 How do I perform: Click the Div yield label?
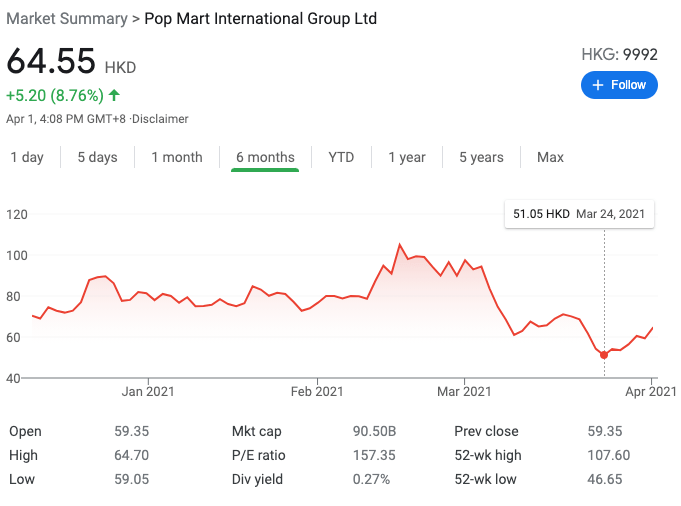[x=257, y=479]
